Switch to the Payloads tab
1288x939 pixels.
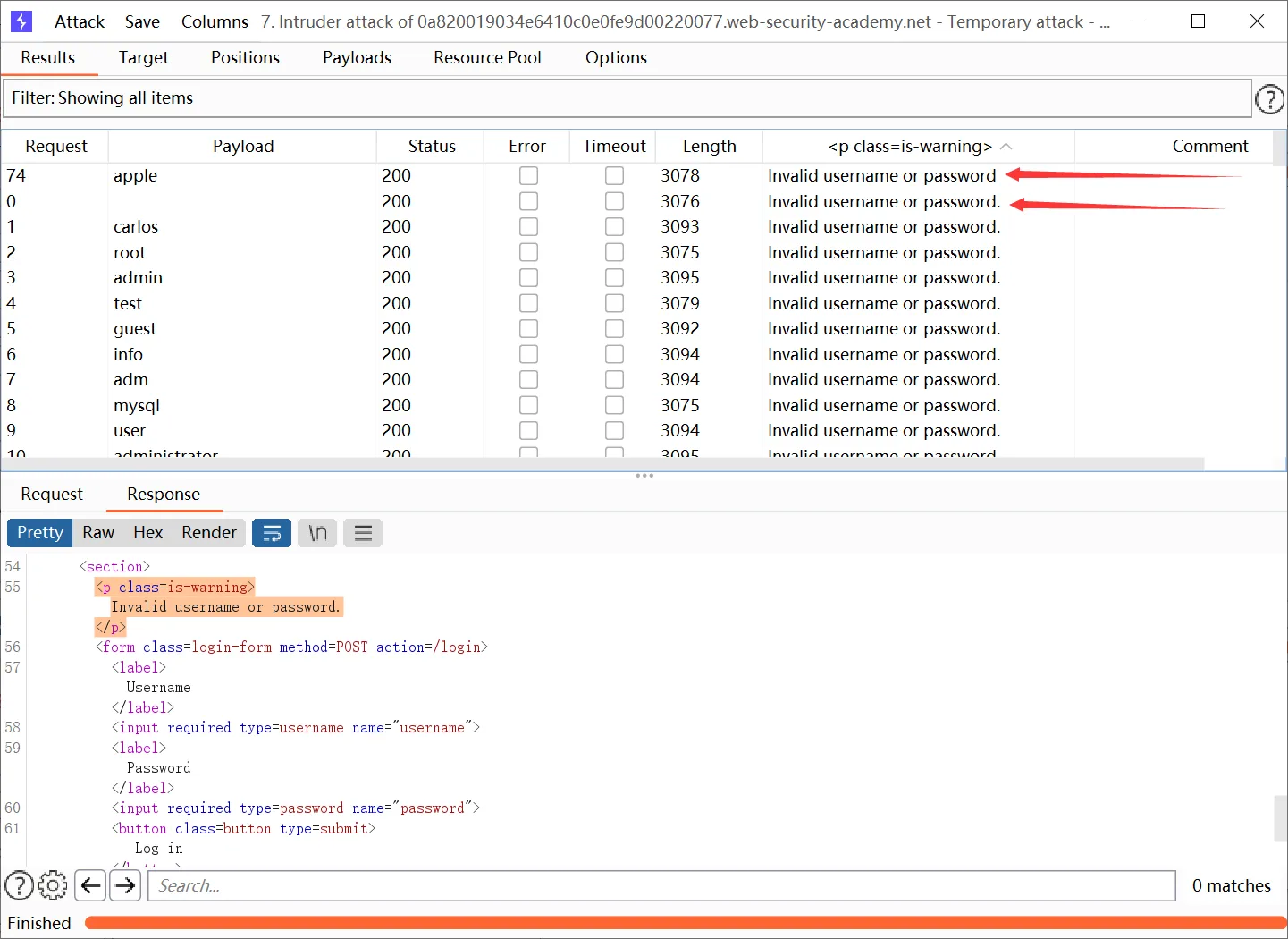click(x=357, y=57)
